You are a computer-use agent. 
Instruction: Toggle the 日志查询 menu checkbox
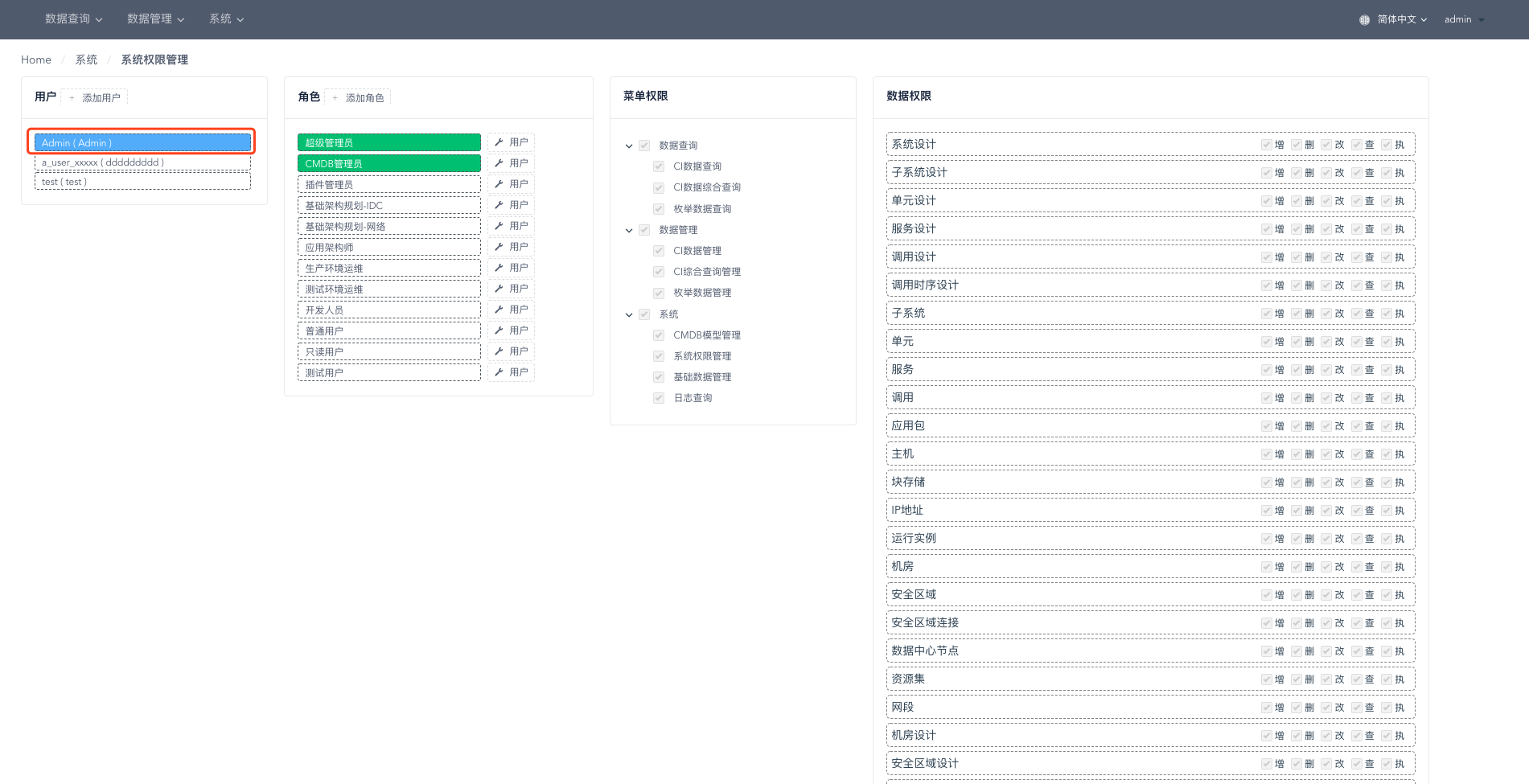pyautogui.click(x=659, y=398)
